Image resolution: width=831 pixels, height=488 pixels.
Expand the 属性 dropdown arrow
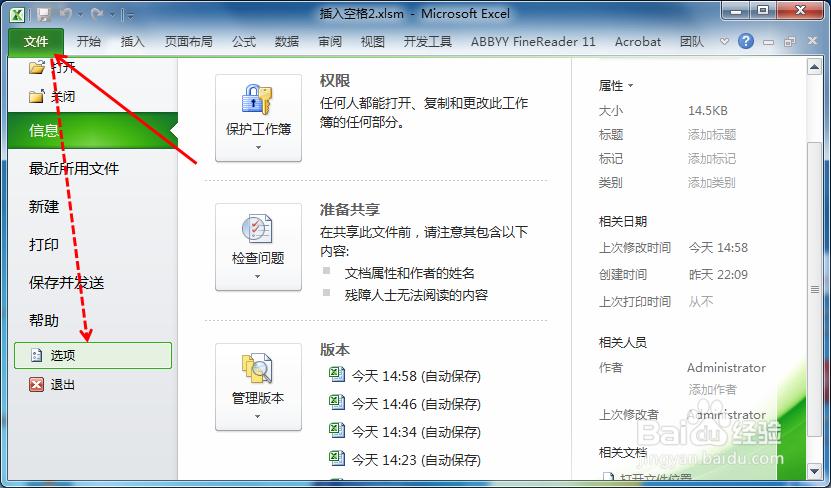(x=631, y=86)
